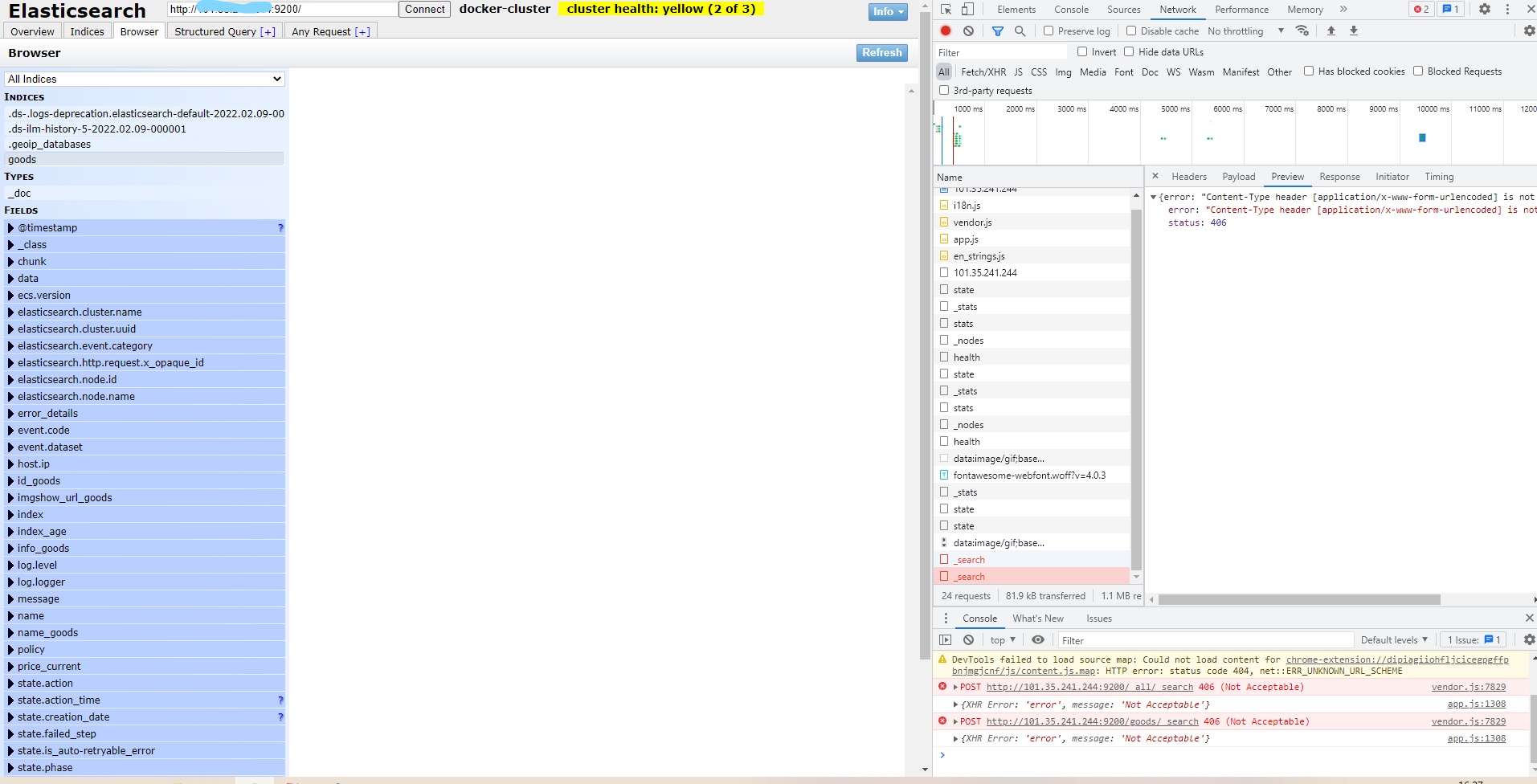
Task: Stop recording network log with red button
Action: (946, 31)
